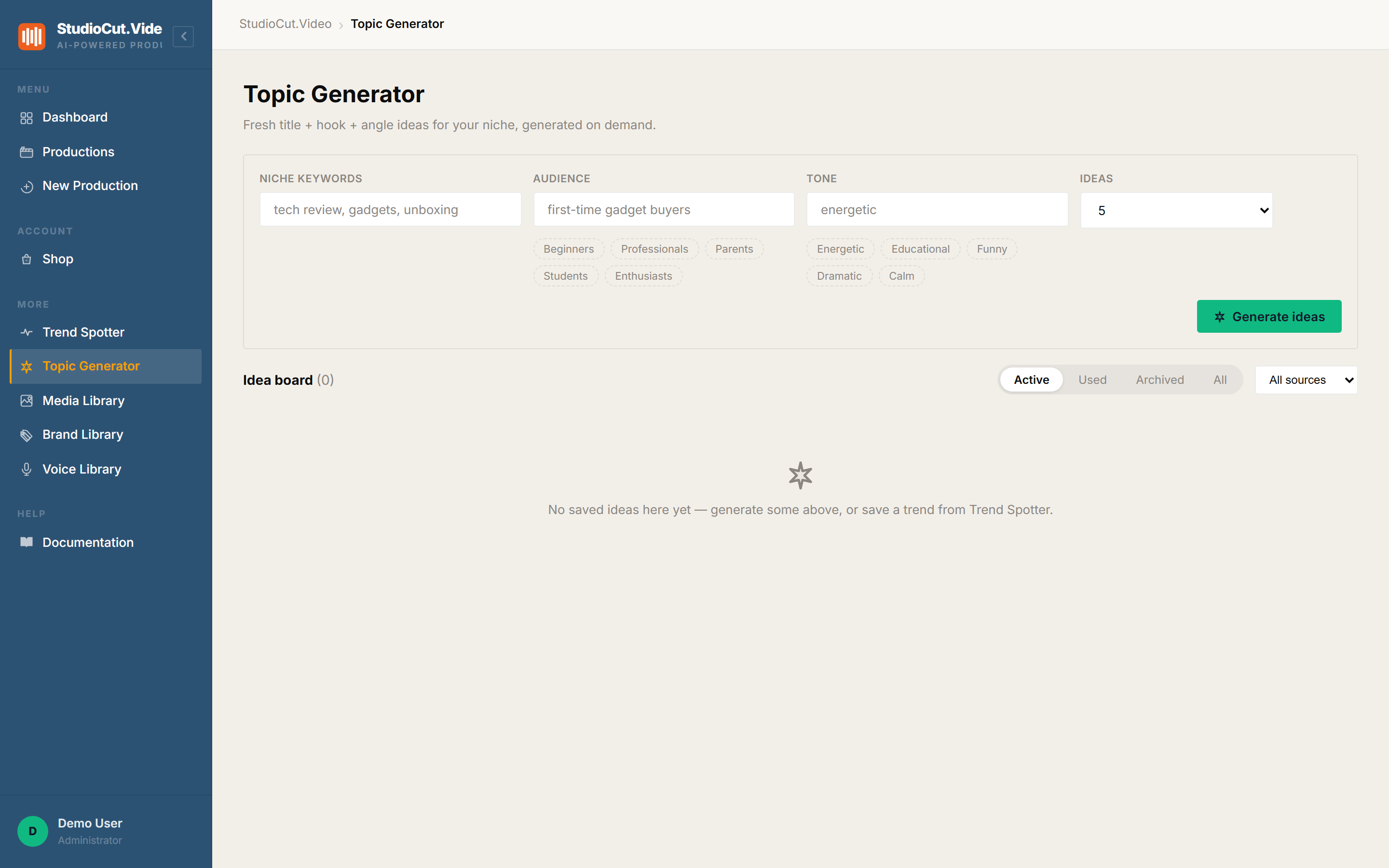The width and height of the screenshot is (1389, 868).
Task: Focus the Niche Keywords input field
Action: click(x=390, y=210)
